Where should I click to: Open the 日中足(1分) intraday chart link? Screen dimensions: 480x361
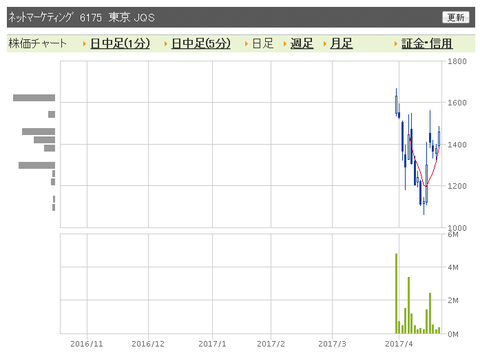(x=120, y=44)
